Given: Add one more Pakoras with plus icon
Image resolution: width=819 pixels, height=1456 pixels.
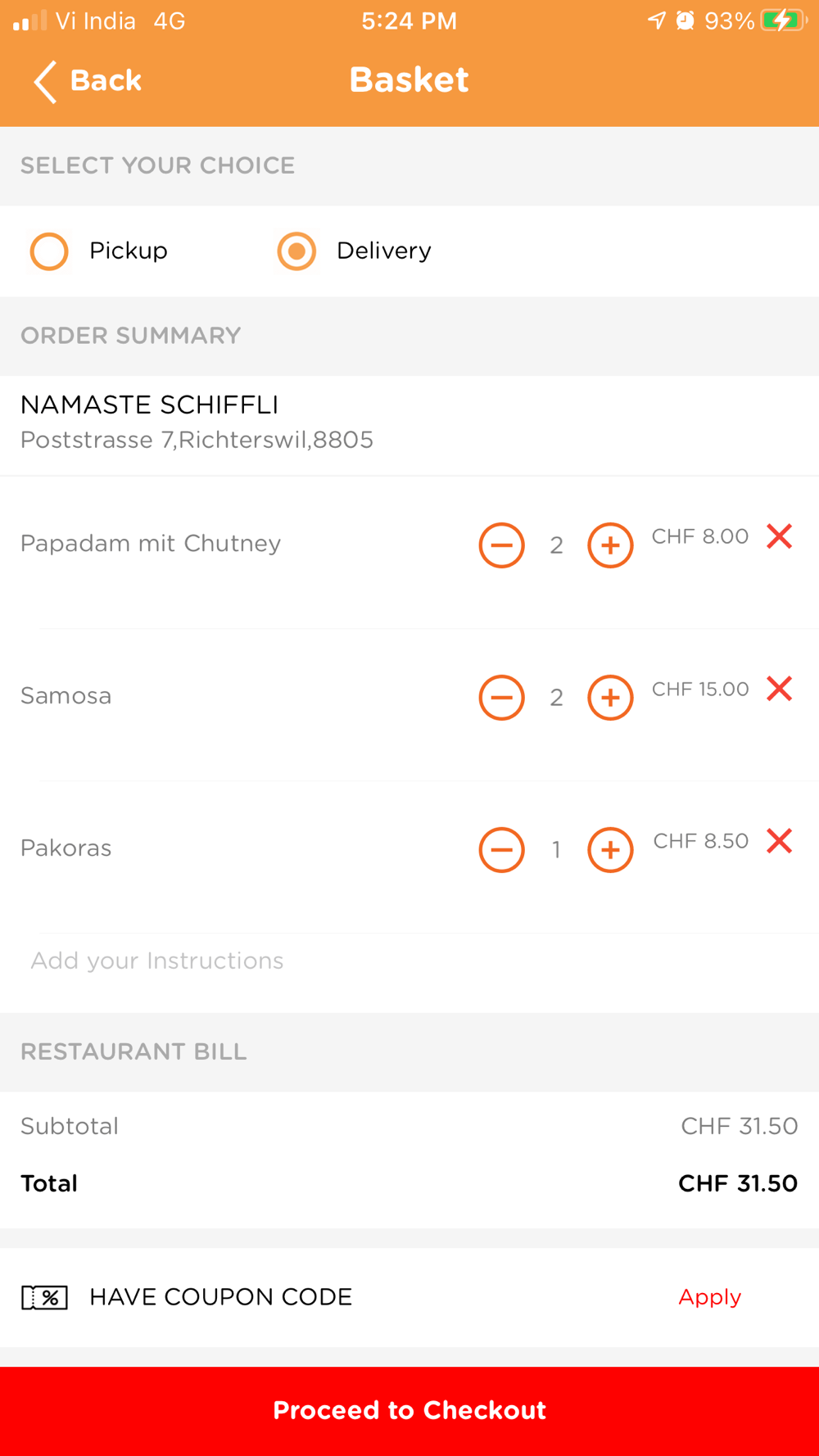Looking at the screenshot, I should [x=610, y=849].
